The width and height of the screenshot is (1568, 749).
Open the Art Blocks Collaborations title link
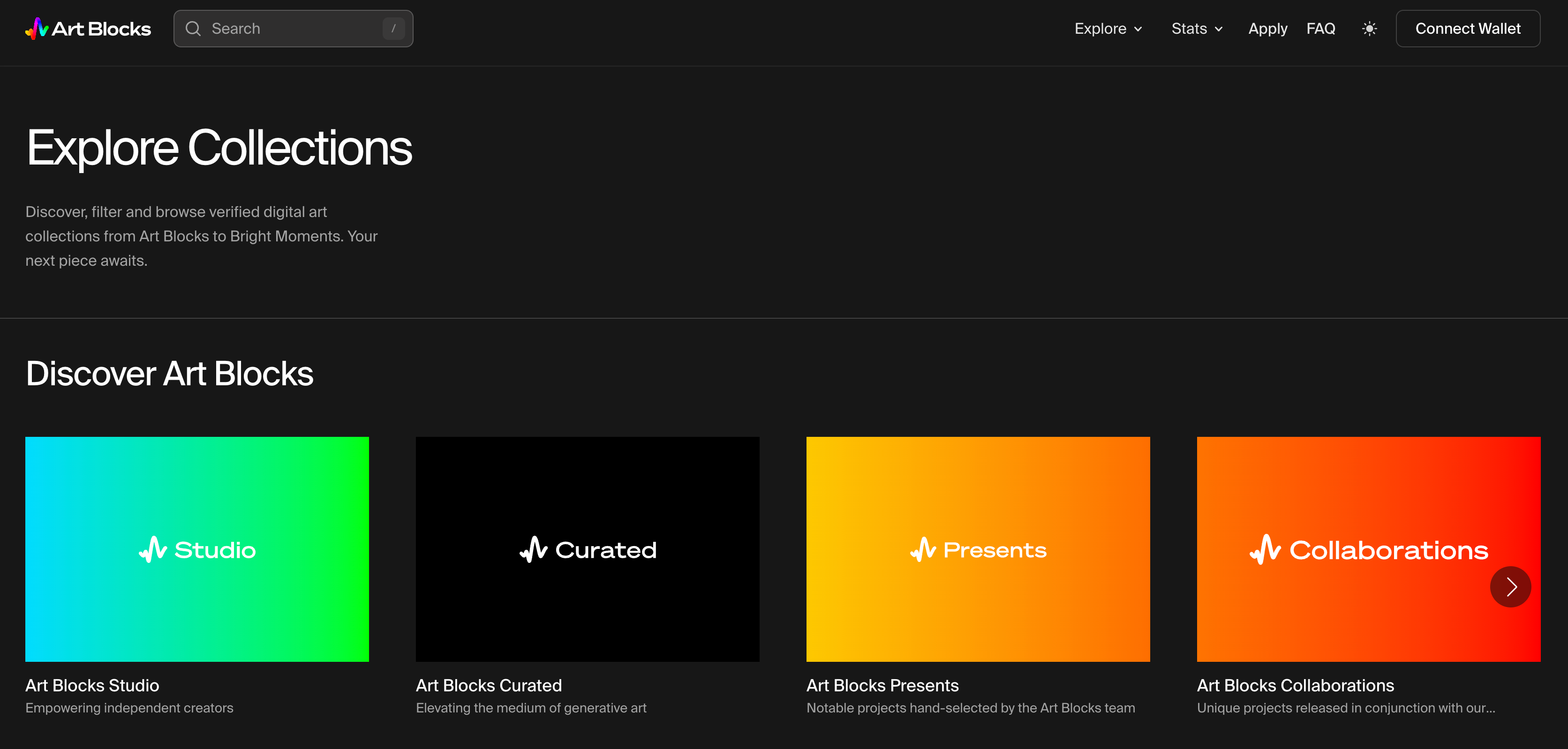[x=1295, y=685]
